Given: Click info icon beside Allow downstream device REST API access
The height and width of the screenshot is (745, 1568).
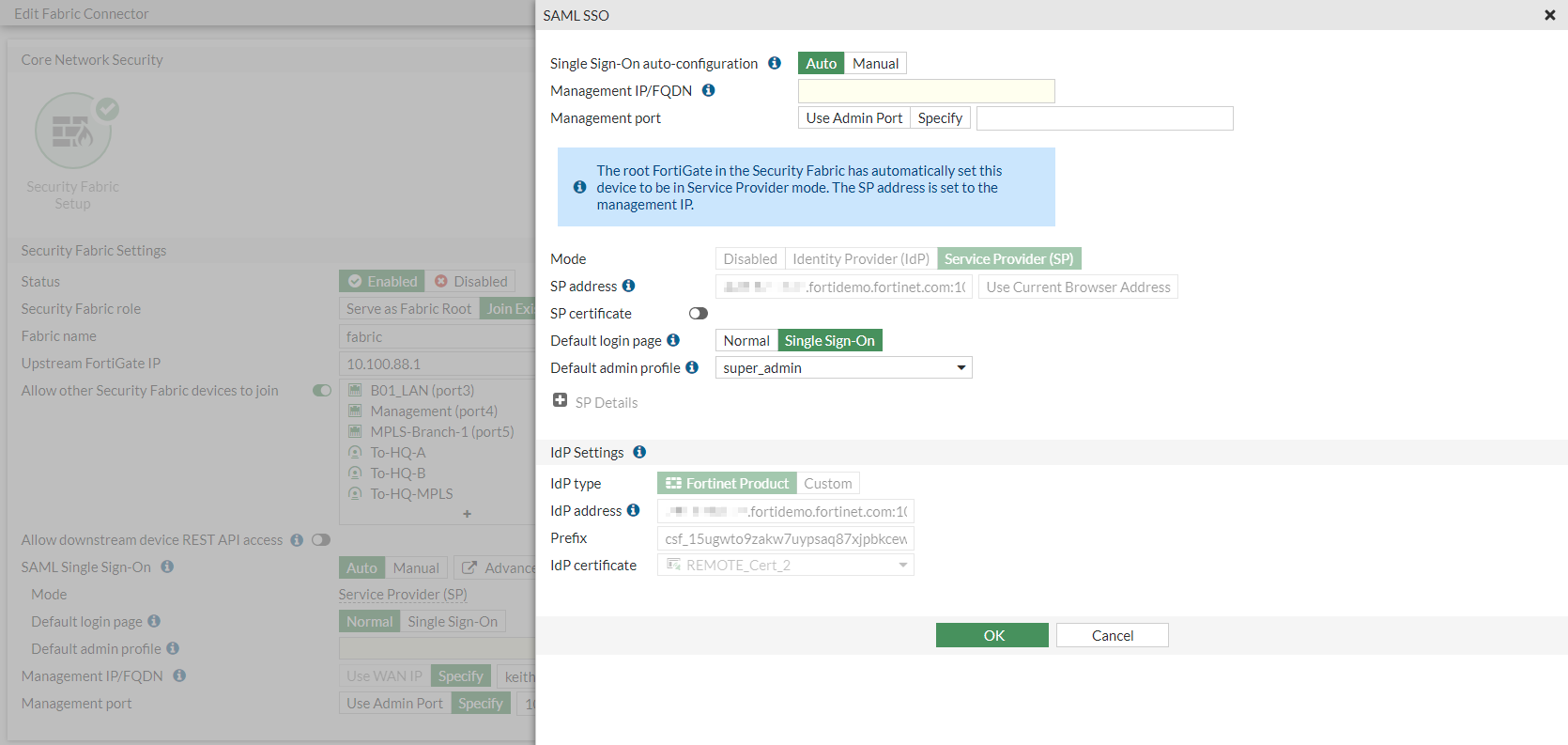Looking at the screenshot, I should [x=297, y=540].
